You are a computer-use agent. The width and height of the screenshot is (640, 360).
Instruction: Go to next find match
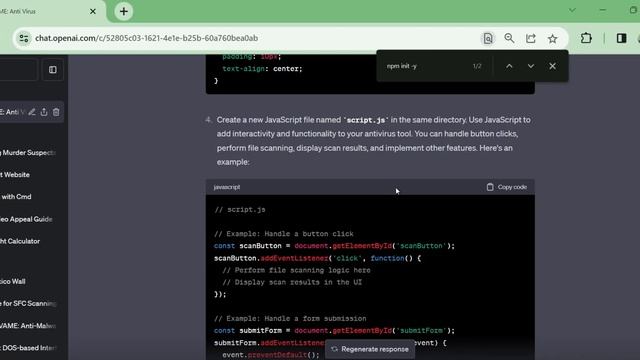(531, 66)
